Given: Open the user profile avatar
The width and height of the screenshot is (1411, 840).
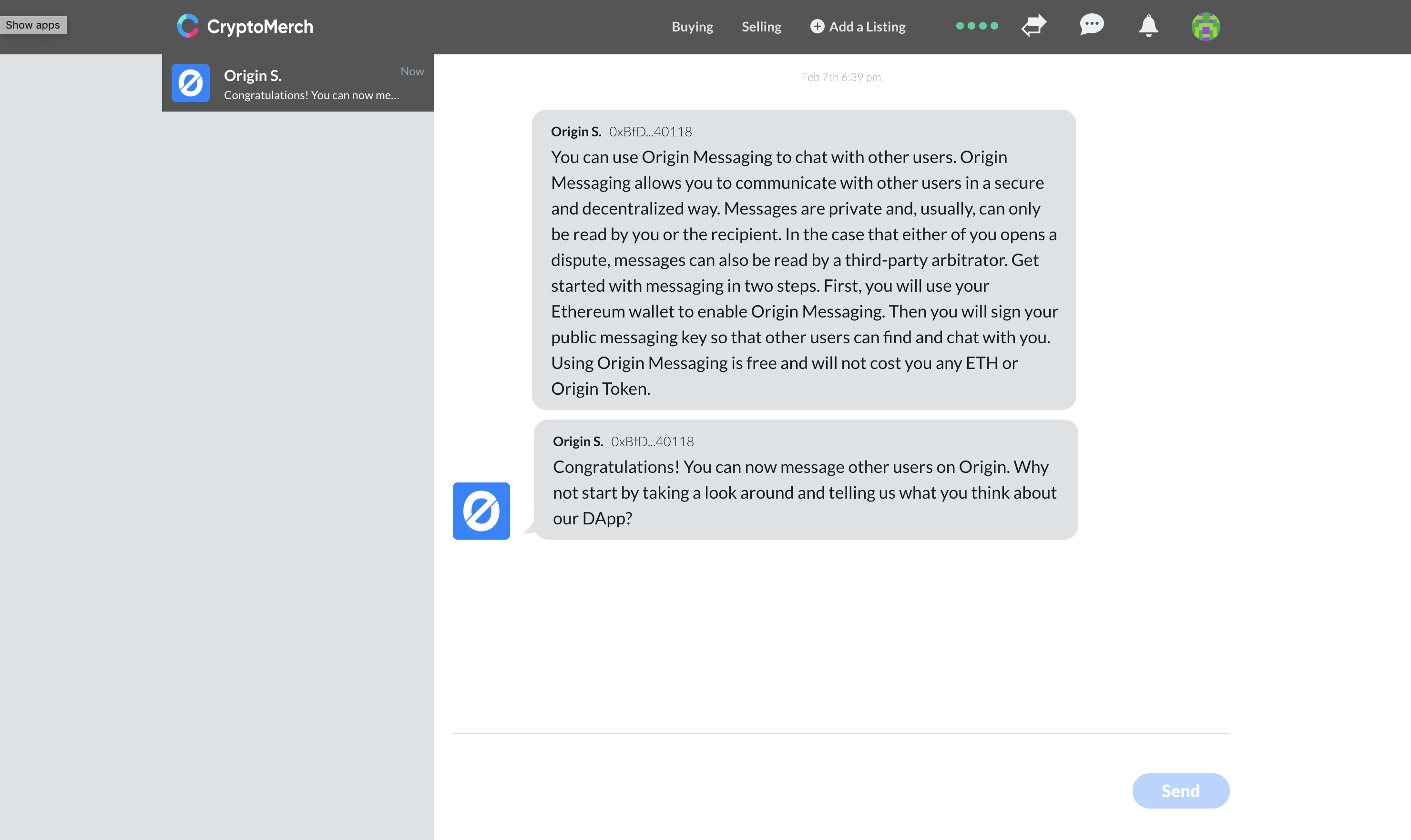Looking at the screenshot, I should (x=1206, y=27).
